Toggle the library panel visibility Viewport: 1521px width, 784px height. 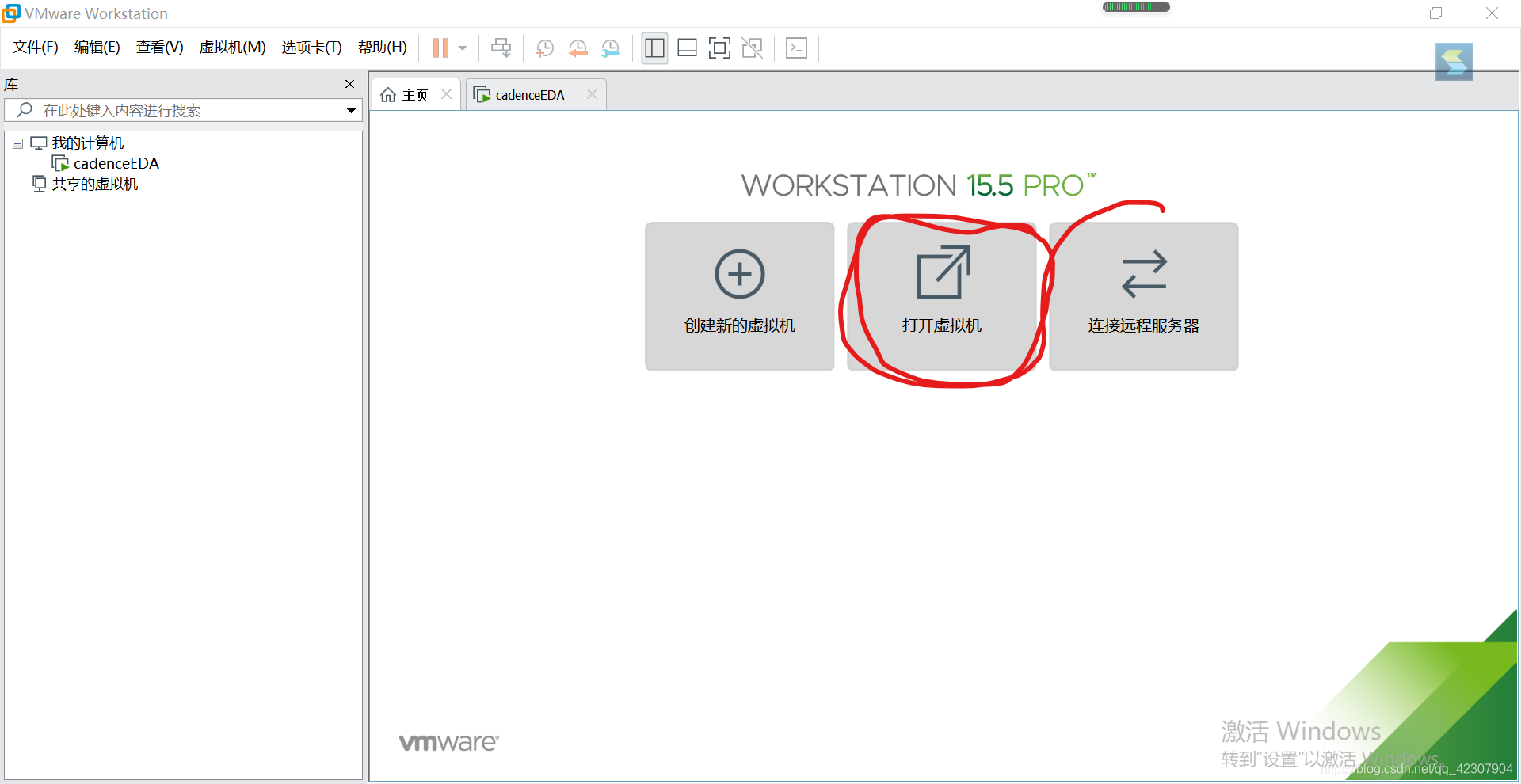(654, 48)
